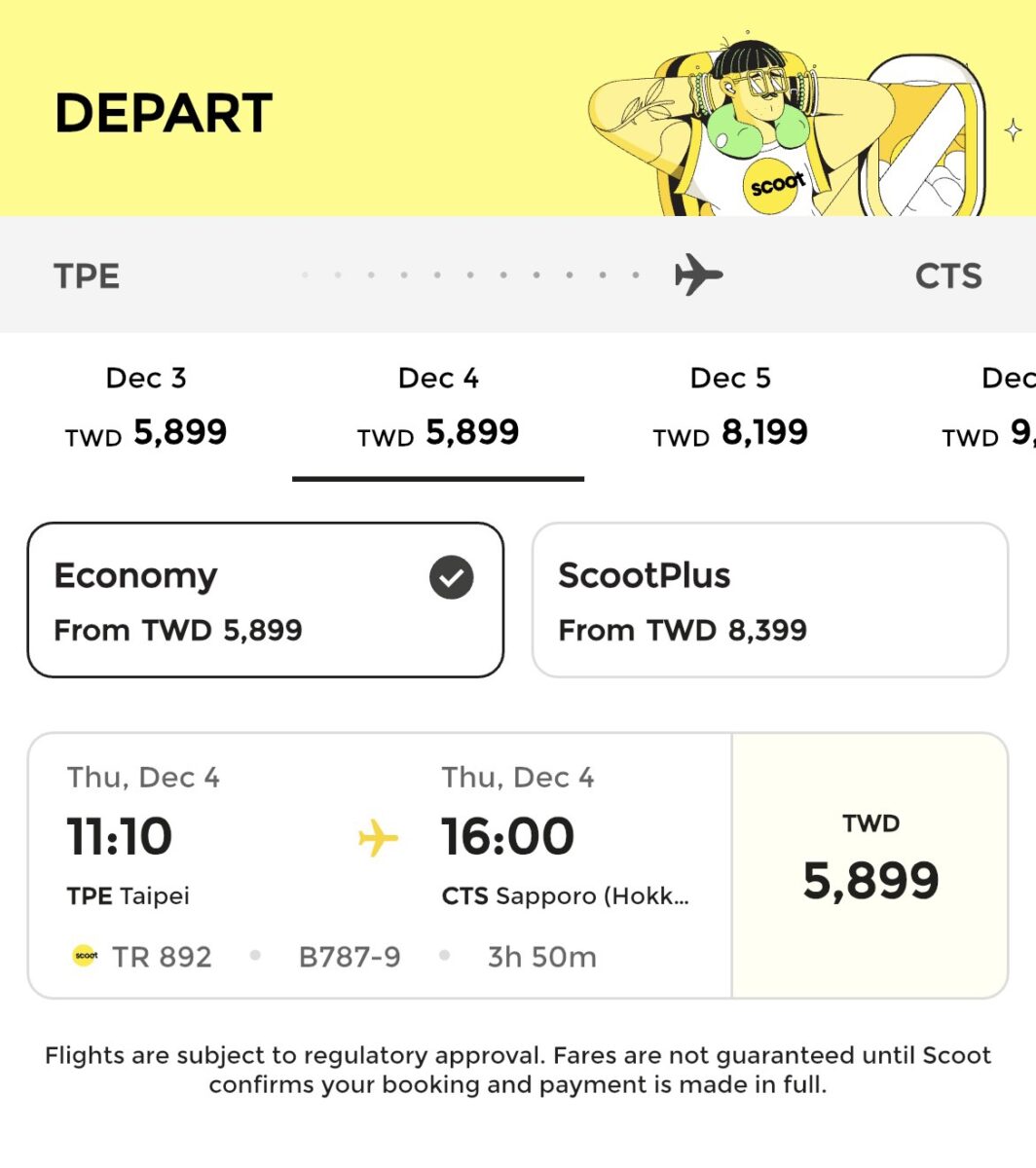Click the sparkle star icon in banner
The image size is (1036, 1168).
pyautogui.click(x=1013, y=129)
